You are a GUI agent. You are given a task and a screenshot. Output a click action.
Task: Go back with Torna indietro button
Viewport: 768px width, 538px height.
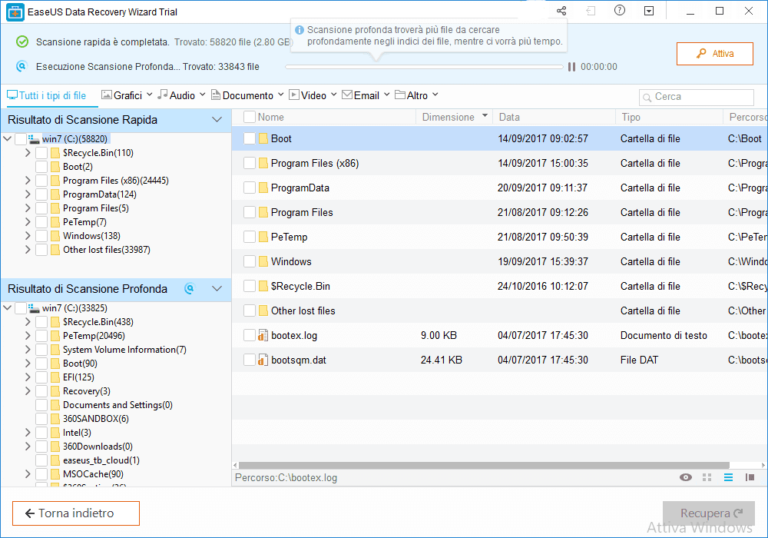tap(76, 513)
